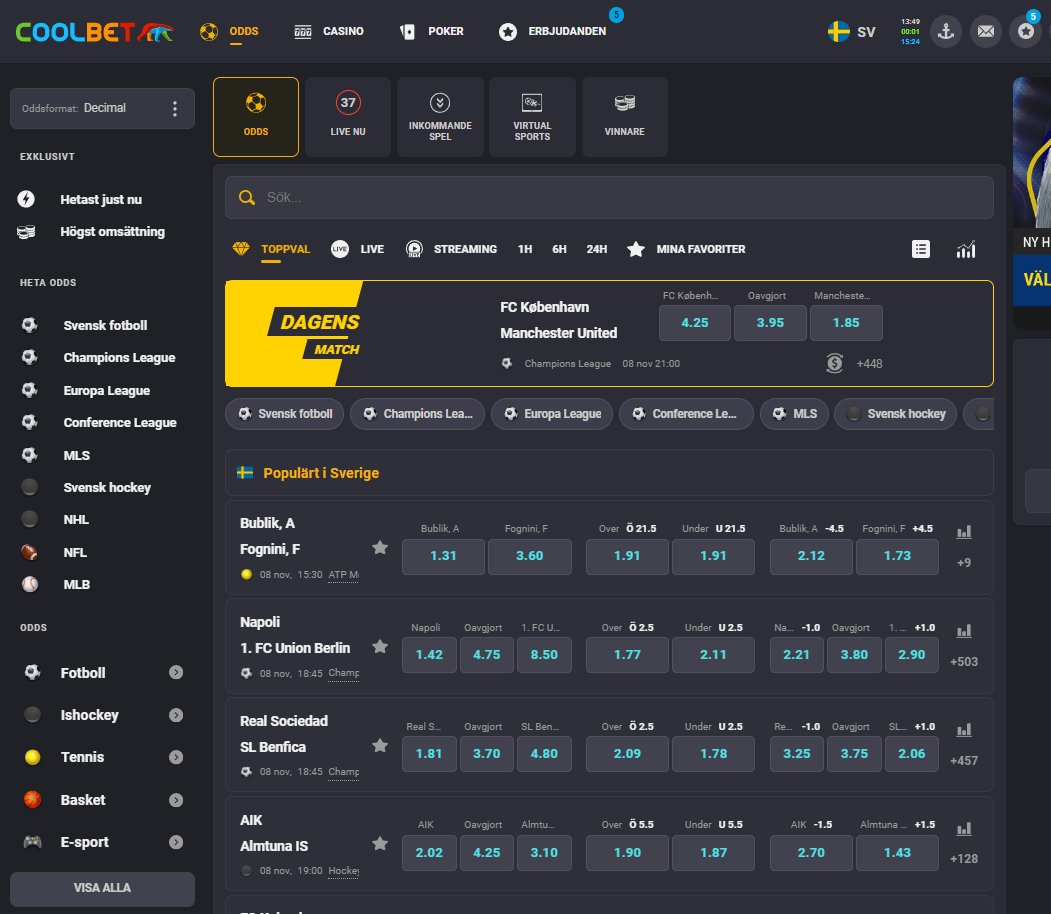
Task: Open the Casino menu item
Action: pos(329,31)
